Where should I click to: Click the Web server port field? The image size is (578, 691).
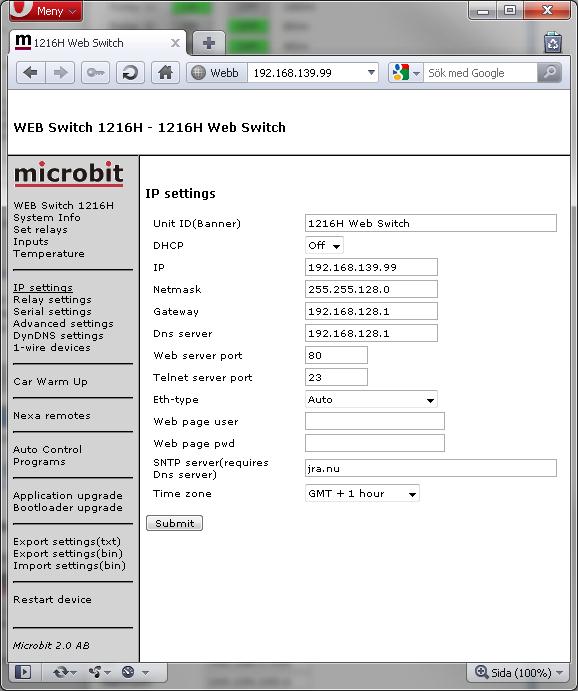click(x=336, y=355)
